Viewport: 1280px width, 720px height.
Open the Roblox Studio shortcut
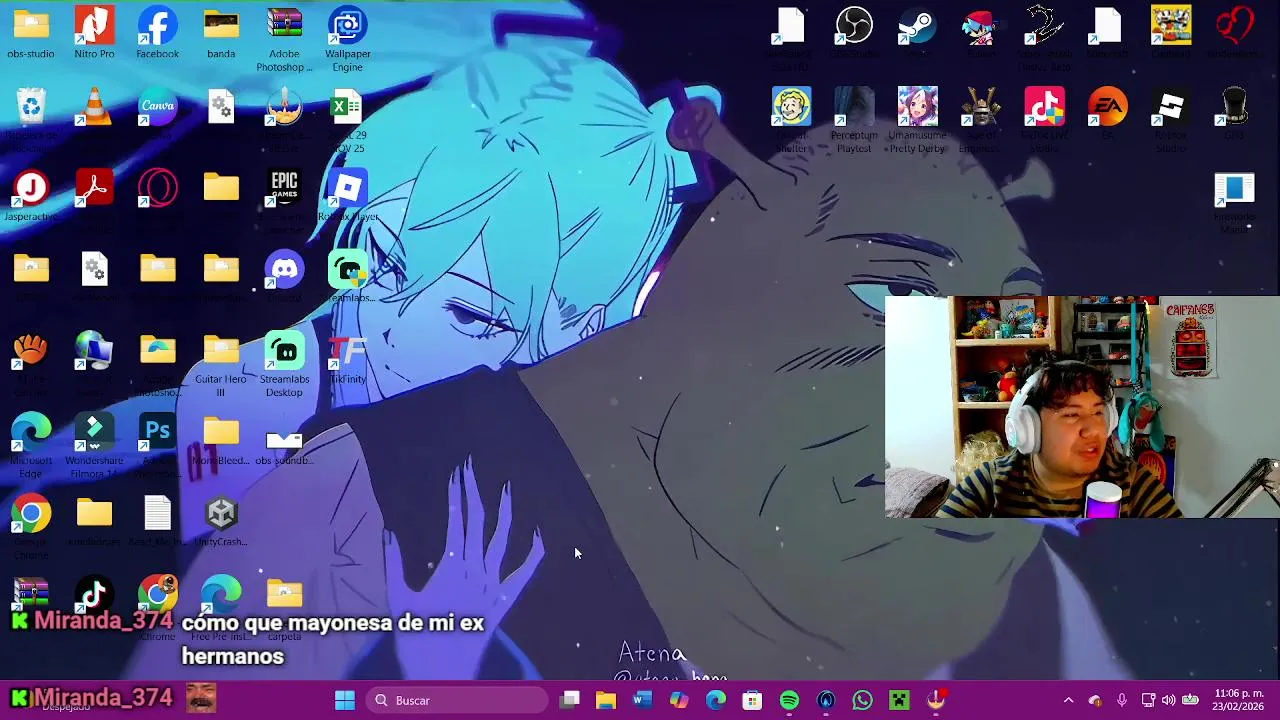tap(1170, 106)
